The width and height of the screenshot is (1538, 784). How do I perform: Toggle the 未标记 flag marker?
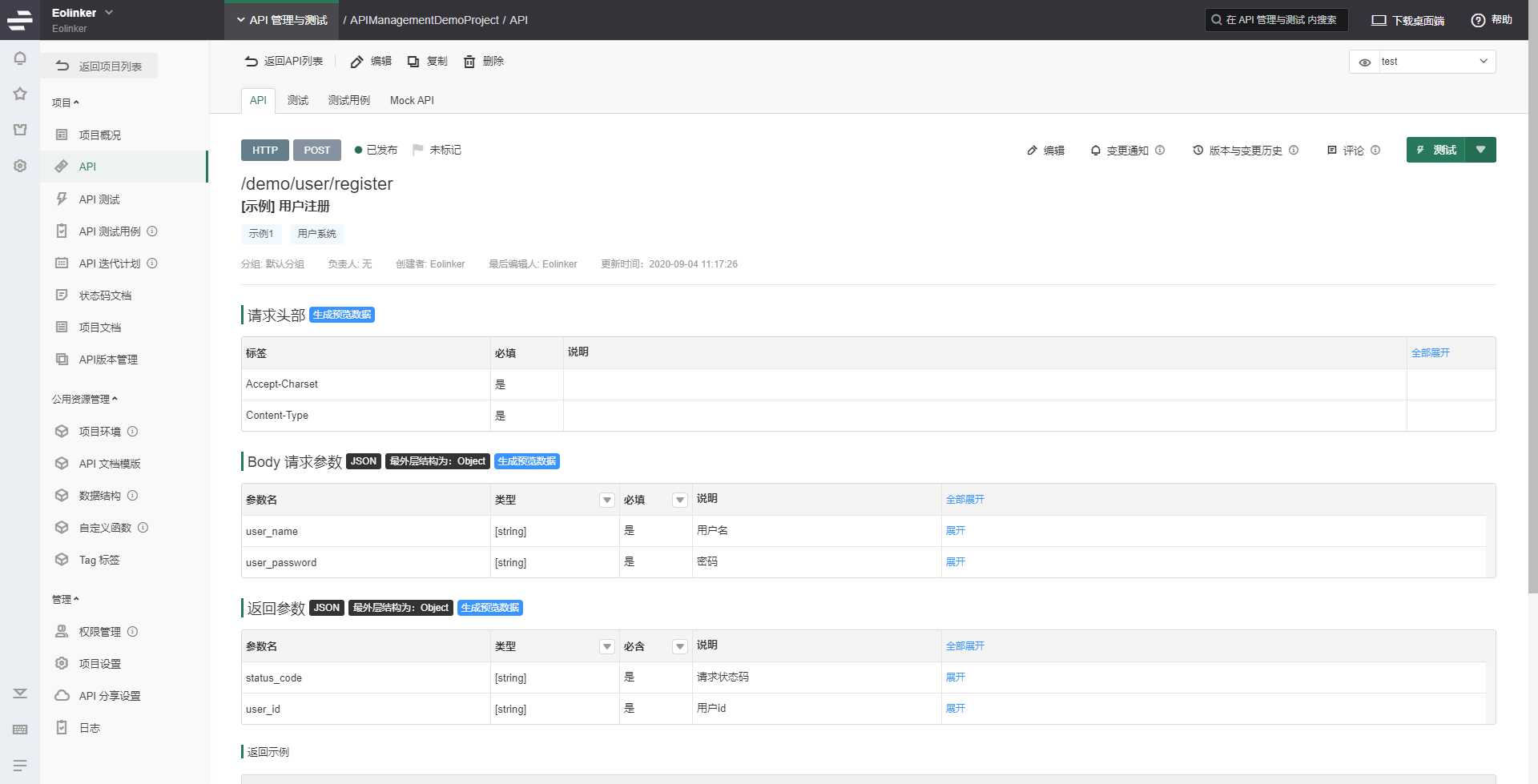pos(437,150)
